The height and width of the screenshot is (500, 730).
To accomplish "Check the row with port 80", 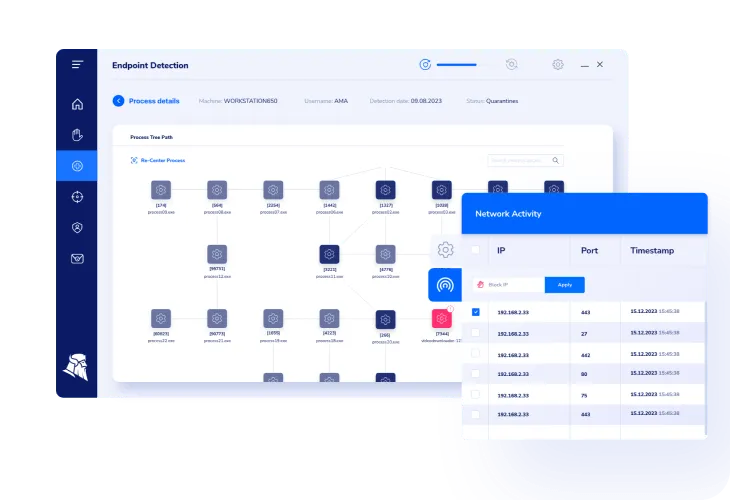I will (475, 373).
